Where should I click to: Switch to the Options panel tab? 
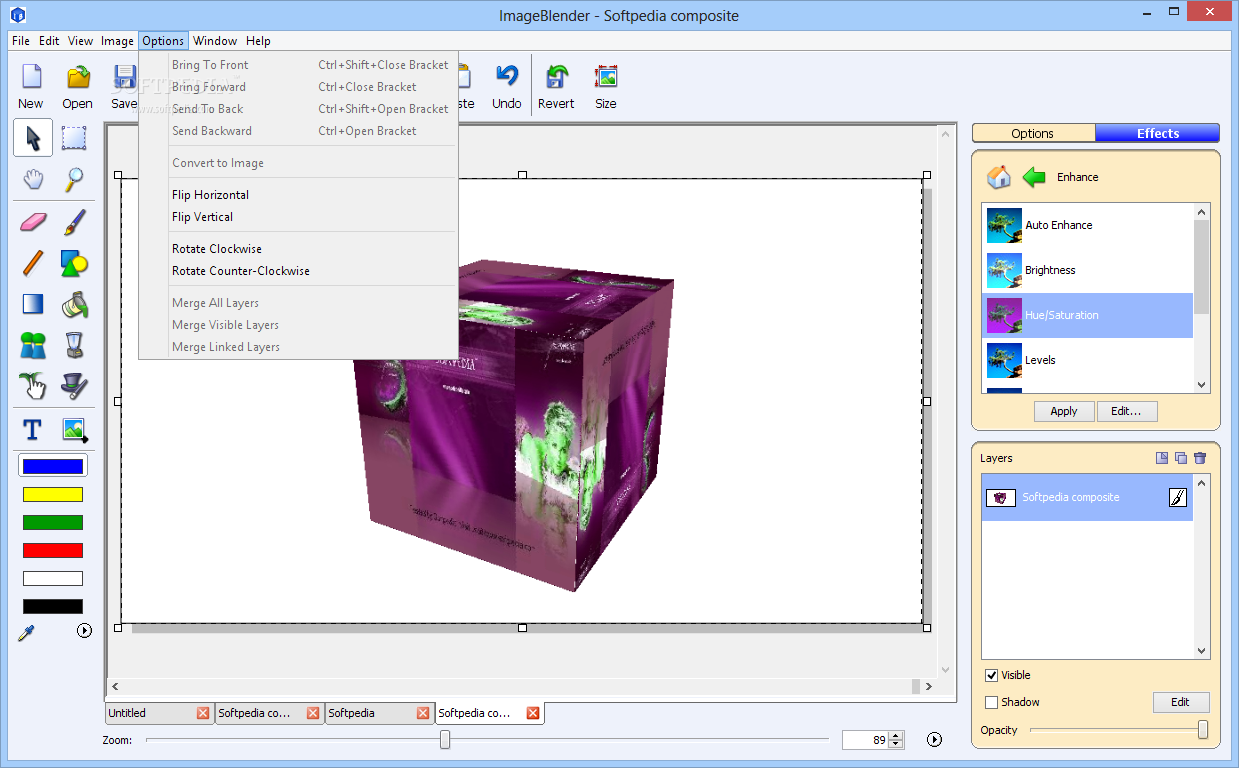click(1033, 133)
